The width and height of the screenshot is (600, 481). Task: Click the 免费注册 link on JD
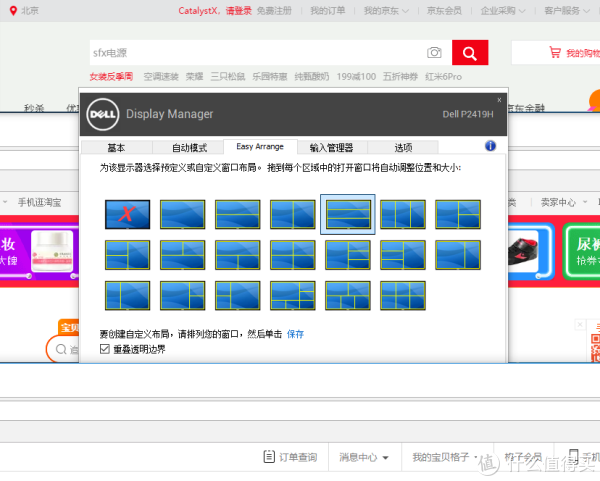click(x=274, y=11)
